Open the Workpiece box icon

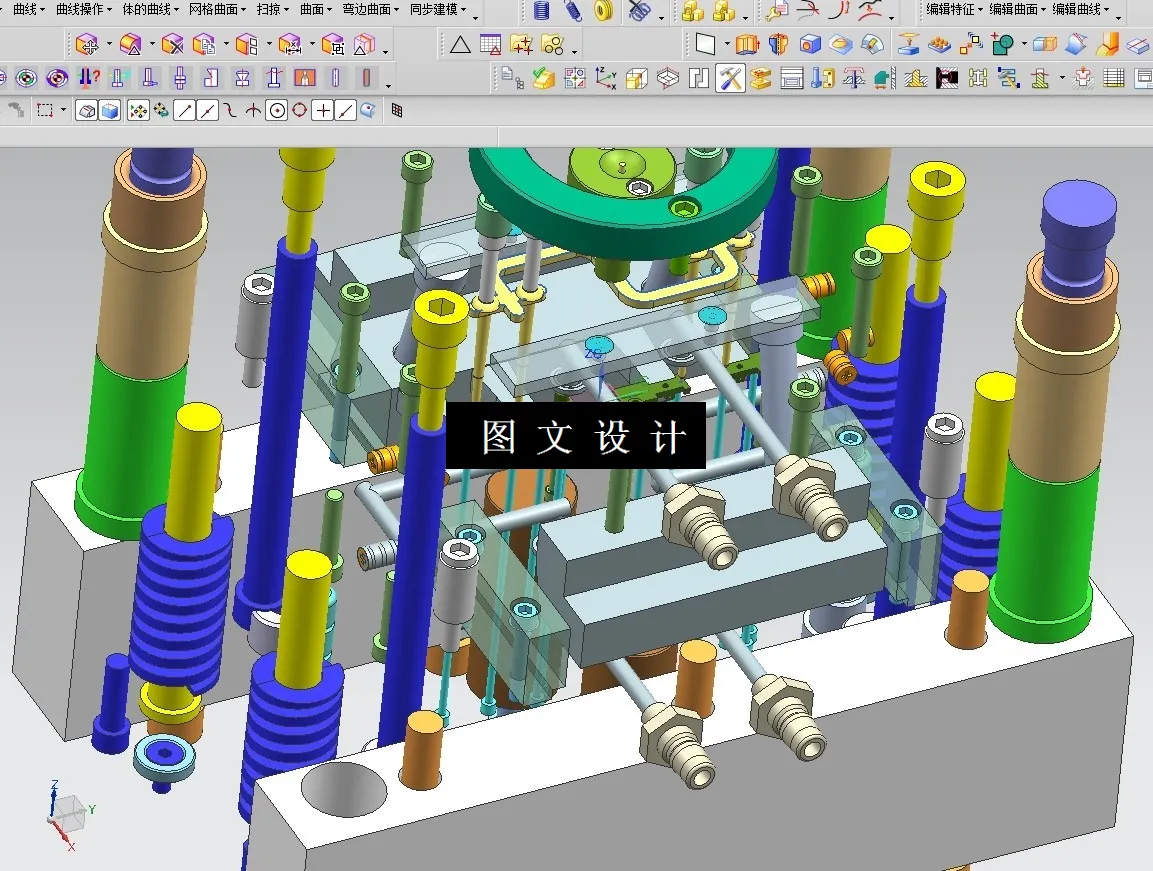(637, 78)
